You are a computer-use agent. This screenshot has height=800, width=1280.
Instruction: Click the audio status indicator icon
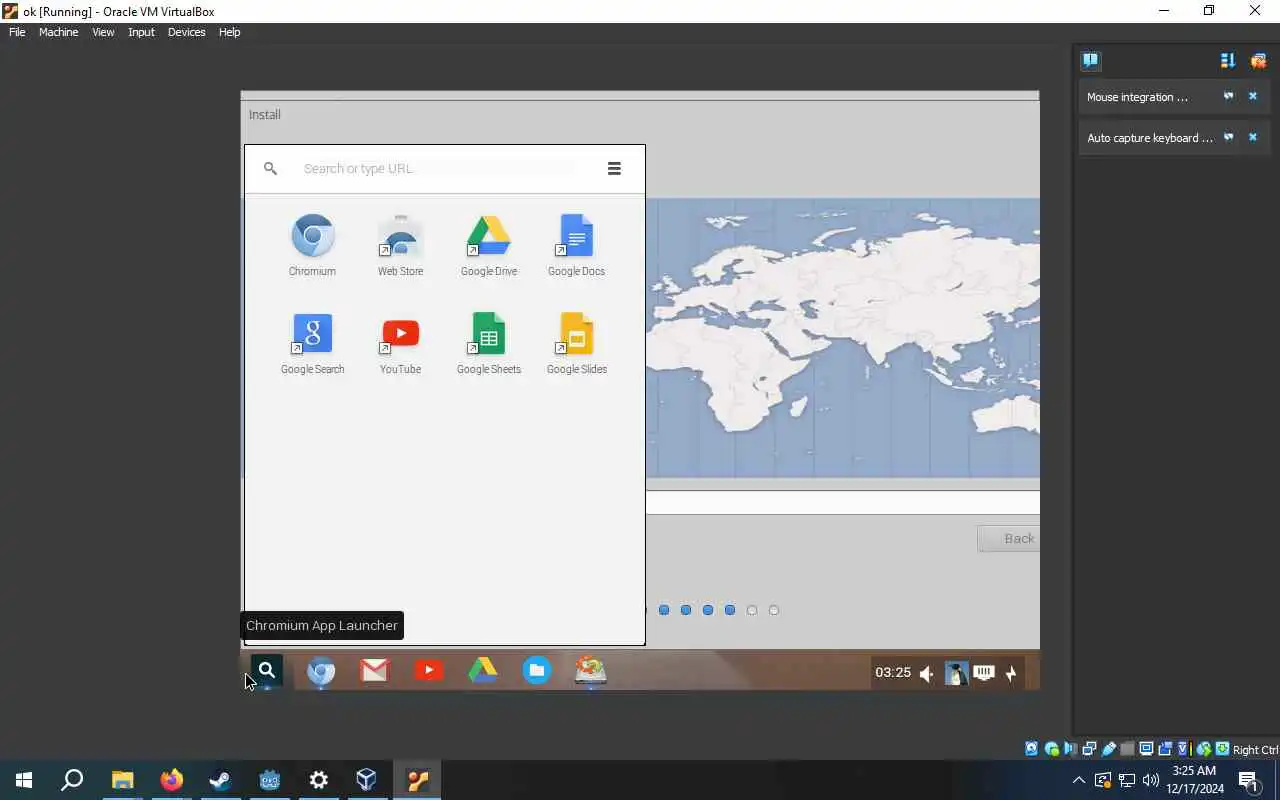point(1070,749)
